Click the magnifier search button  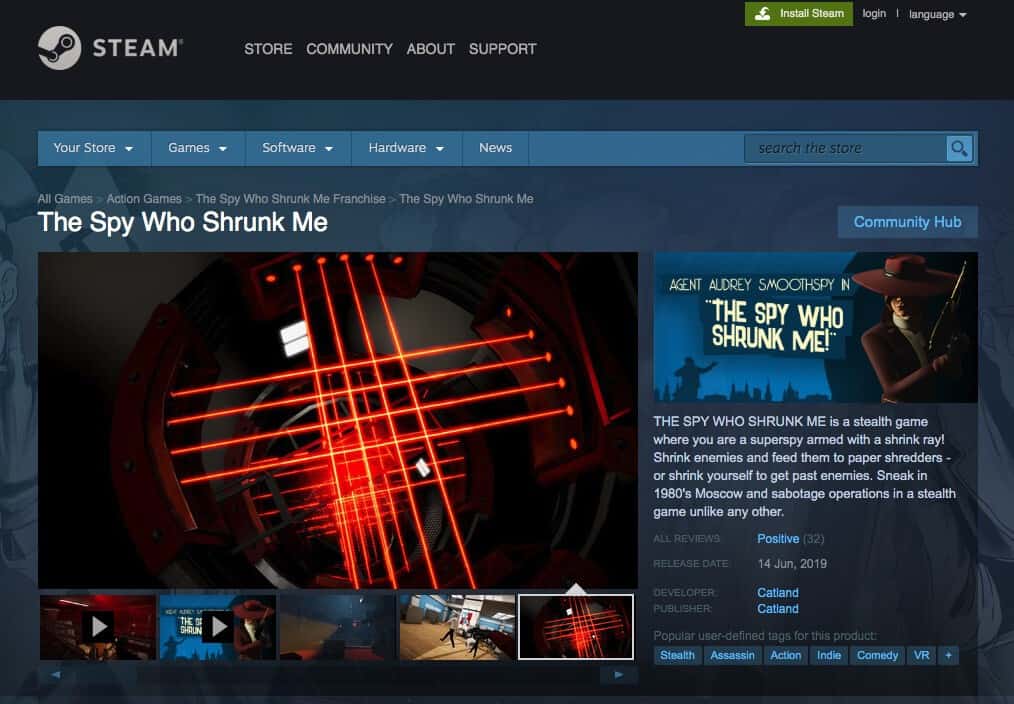(959, 149)
